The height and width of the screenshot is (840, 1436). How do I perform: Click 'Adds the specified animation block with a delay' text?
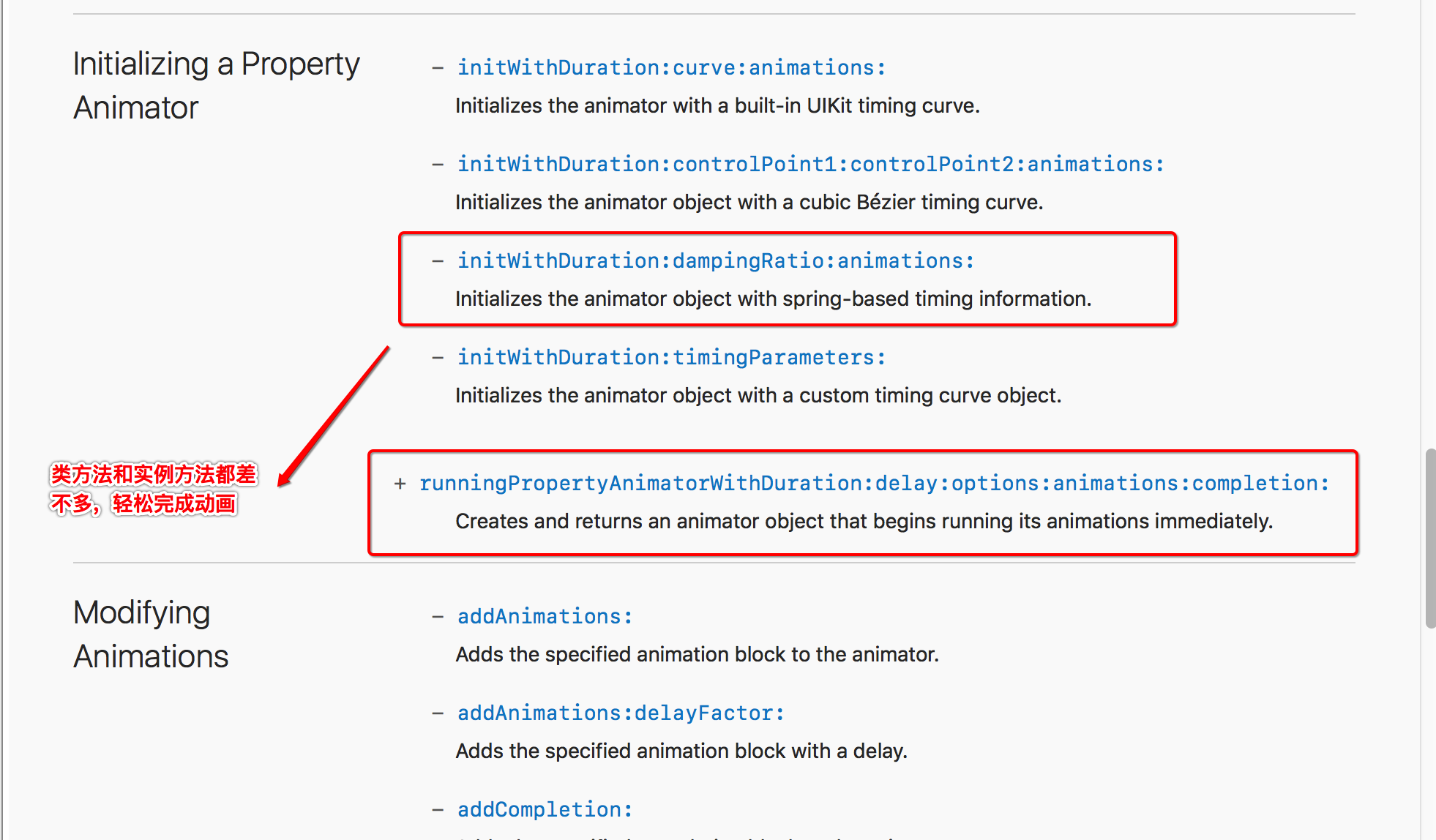tap(681, 751)
